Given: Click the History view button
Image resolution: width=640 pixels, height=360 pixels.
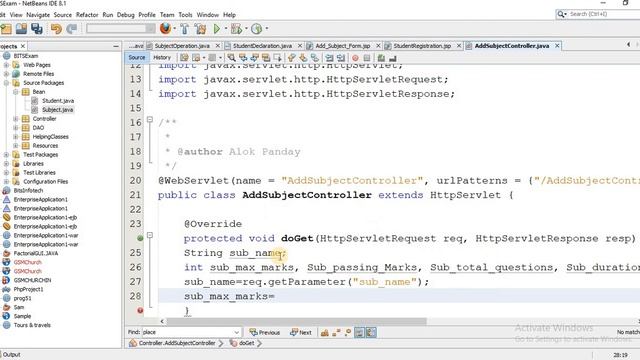Looking at the screenshot, I should (162, 58).
